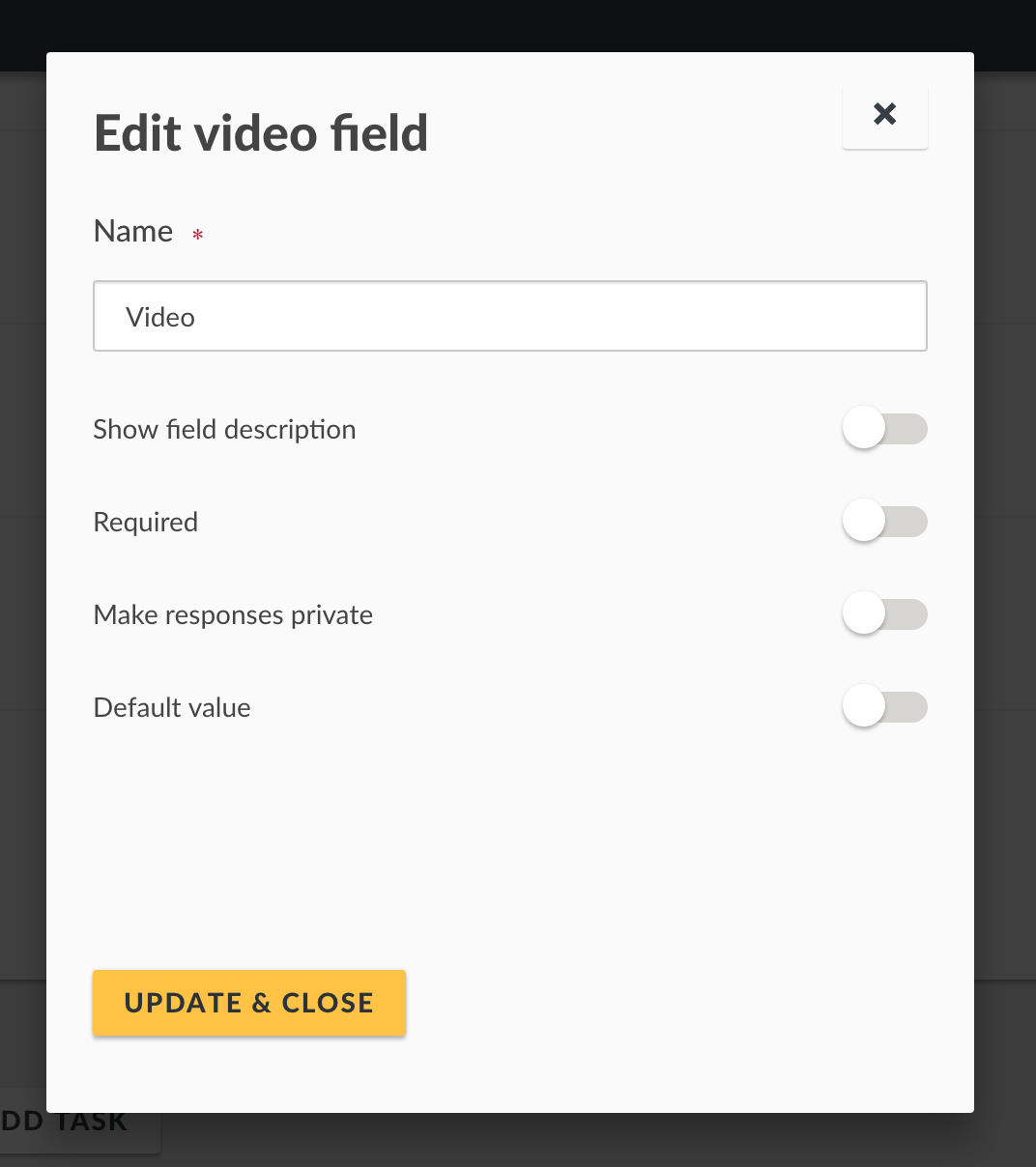Click the Show field description toggle knob
This screenshot has height=1167, width=1036.
863,428
